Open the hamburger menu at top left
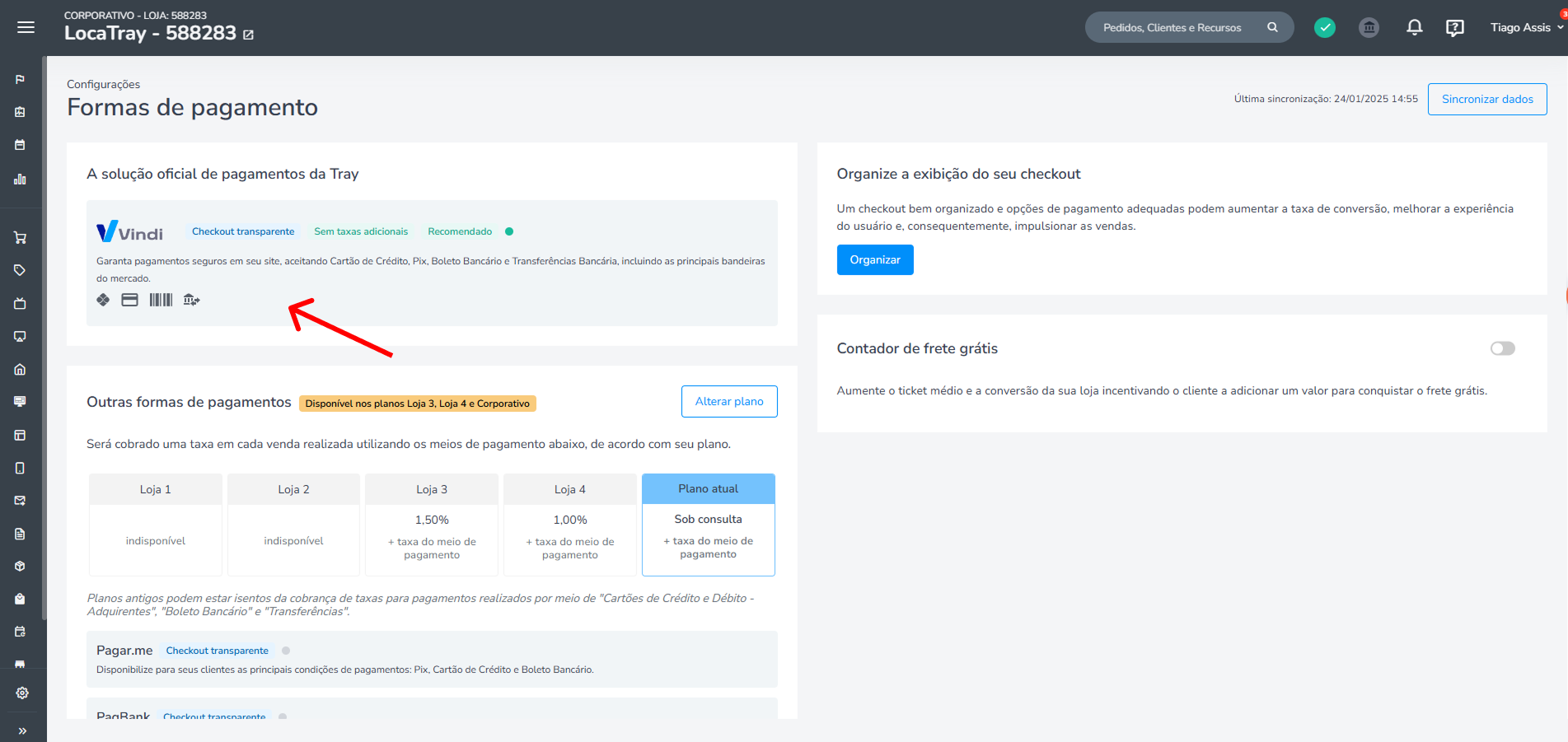1568x742 pixels. [x=26, y=27]
